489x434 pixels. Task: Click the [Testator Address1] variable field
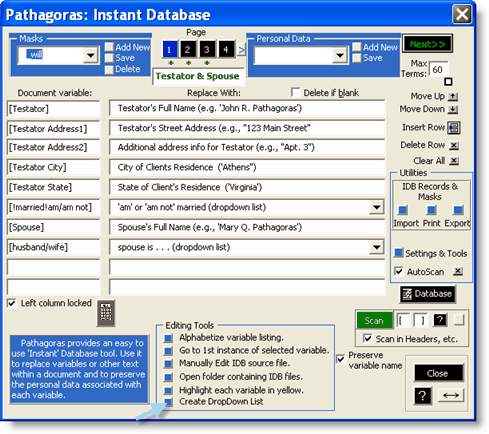click(53, 129)
